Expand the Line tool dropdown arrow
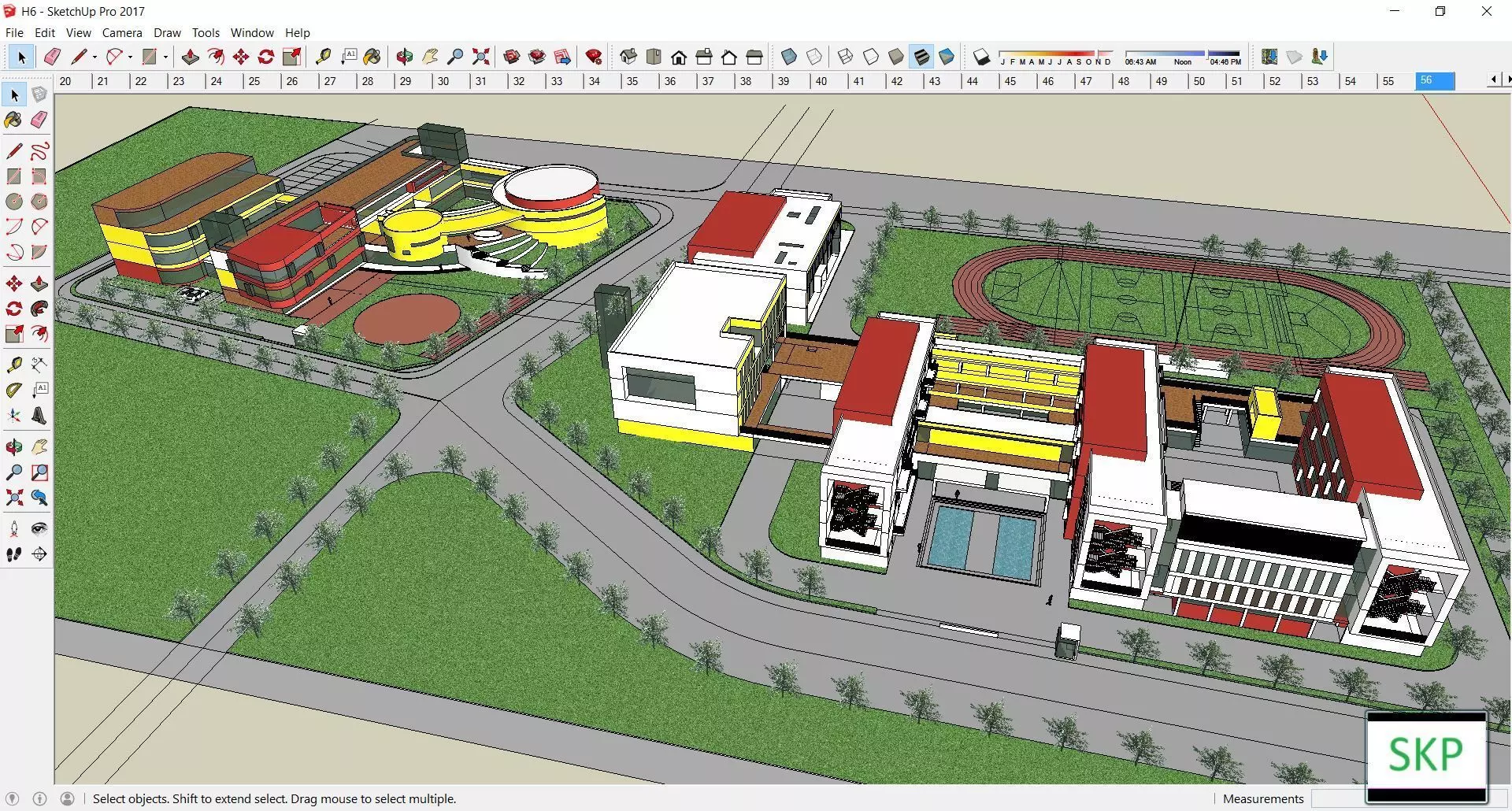This screenshot has width=1512, height=811. [94, 57]
